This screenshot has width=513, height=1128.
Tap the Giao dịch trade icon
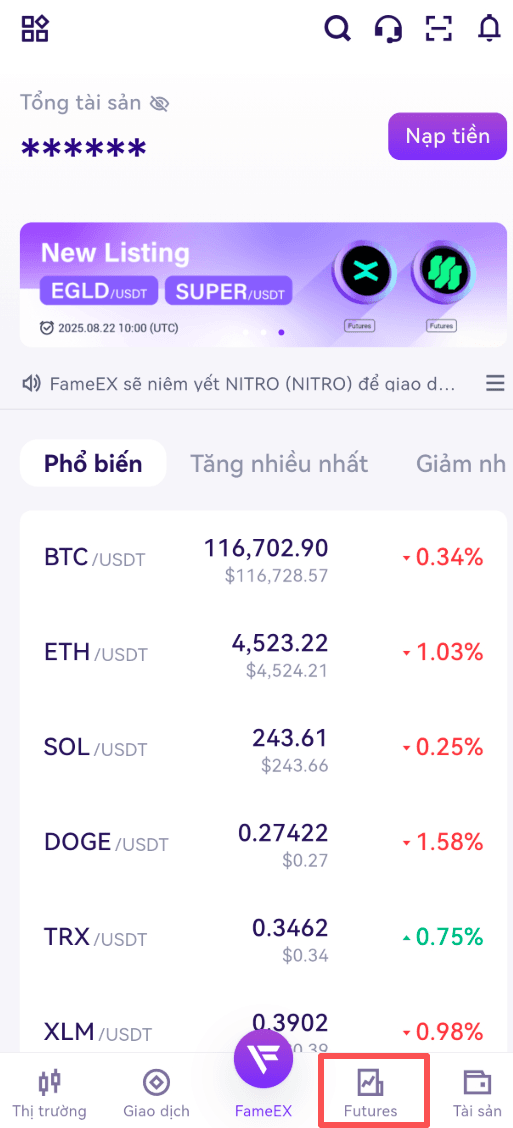pos(156,1082)
